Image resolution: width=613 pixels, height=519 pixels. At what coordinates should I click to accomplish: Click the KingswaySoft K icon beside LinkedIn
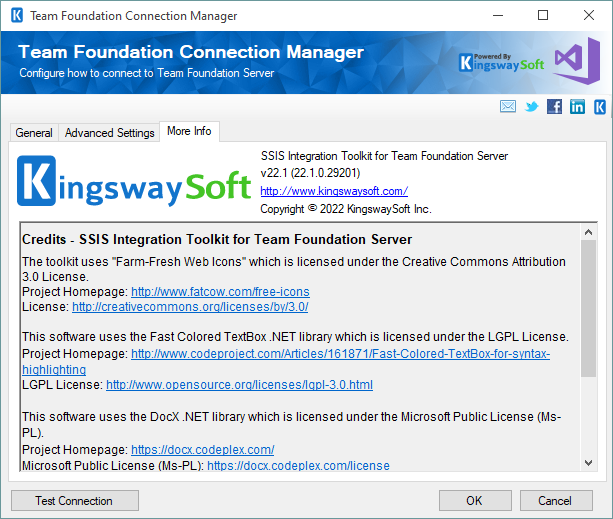(600, 107)
